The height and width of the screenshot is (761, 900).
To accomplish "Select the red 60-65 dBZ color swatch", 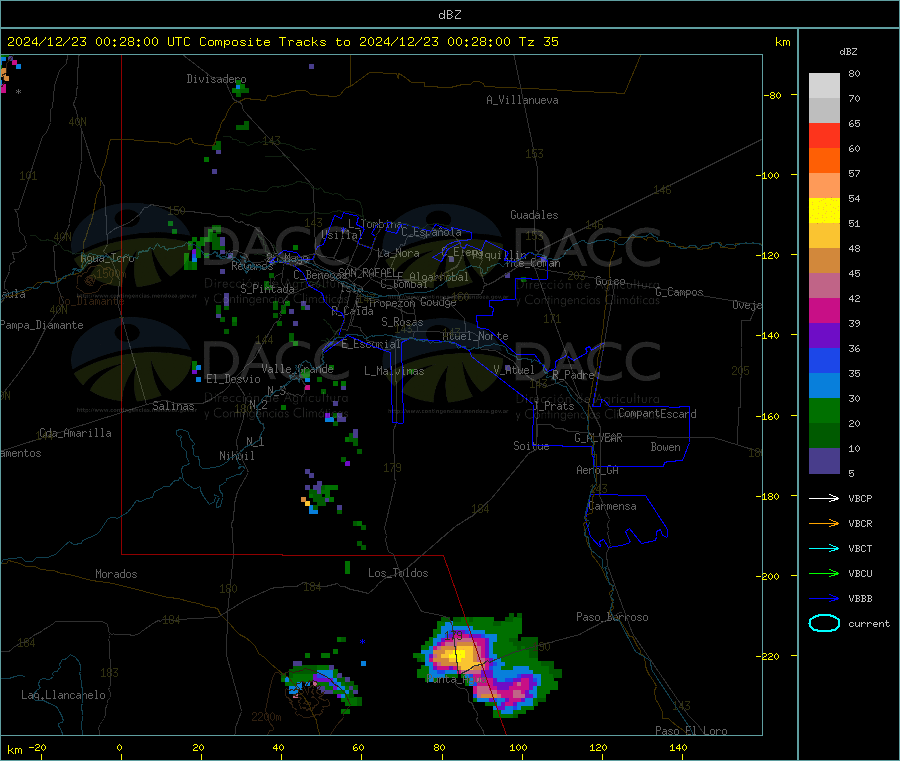I will coord(824,135).
